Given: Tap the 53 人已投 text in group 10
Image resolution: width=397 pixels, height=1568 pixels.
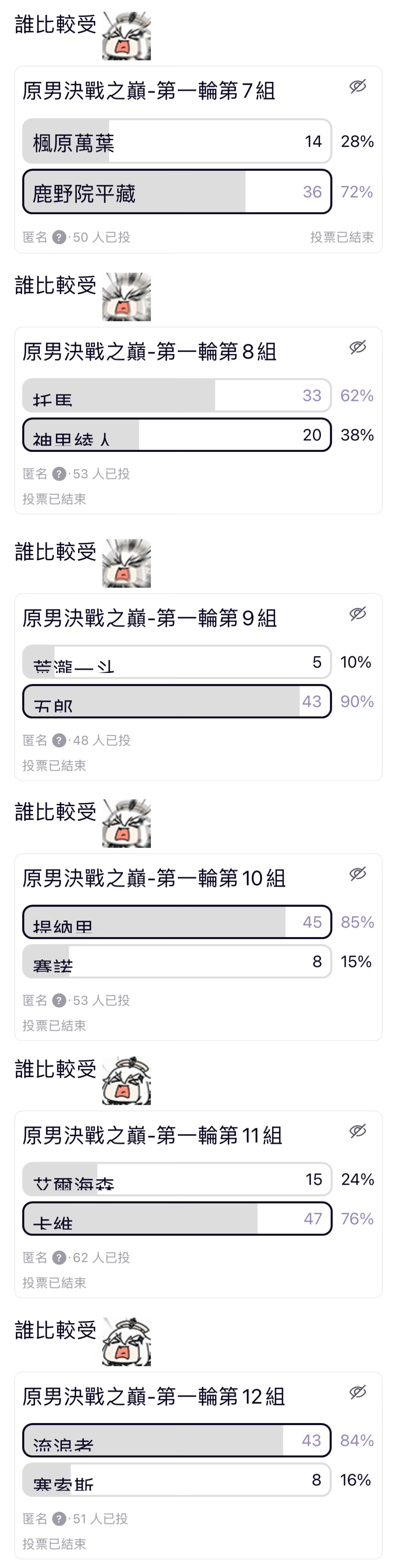Looking at the screenshot, I should tap(101, 999).
